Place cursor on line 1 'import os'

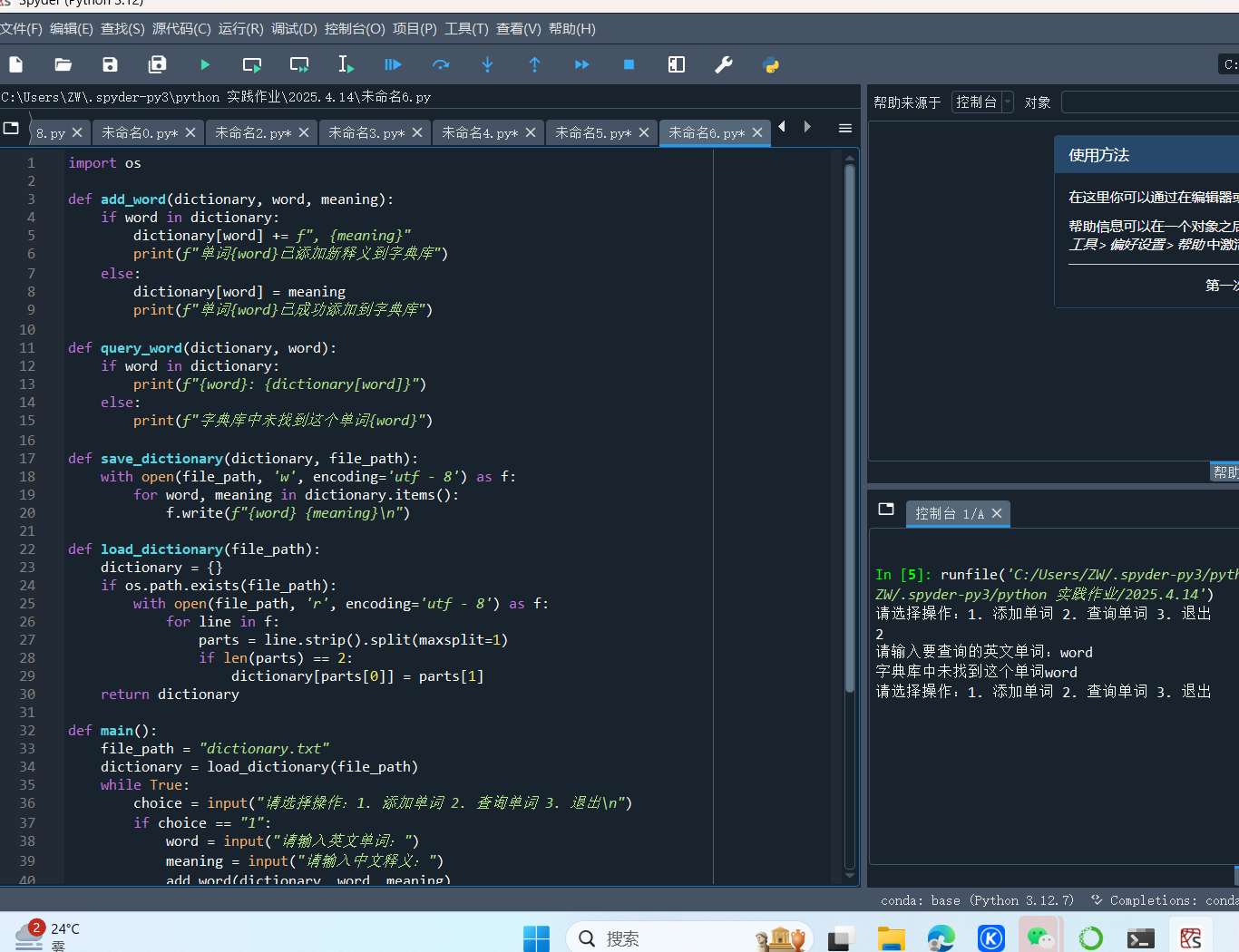(x=104, y=163)
